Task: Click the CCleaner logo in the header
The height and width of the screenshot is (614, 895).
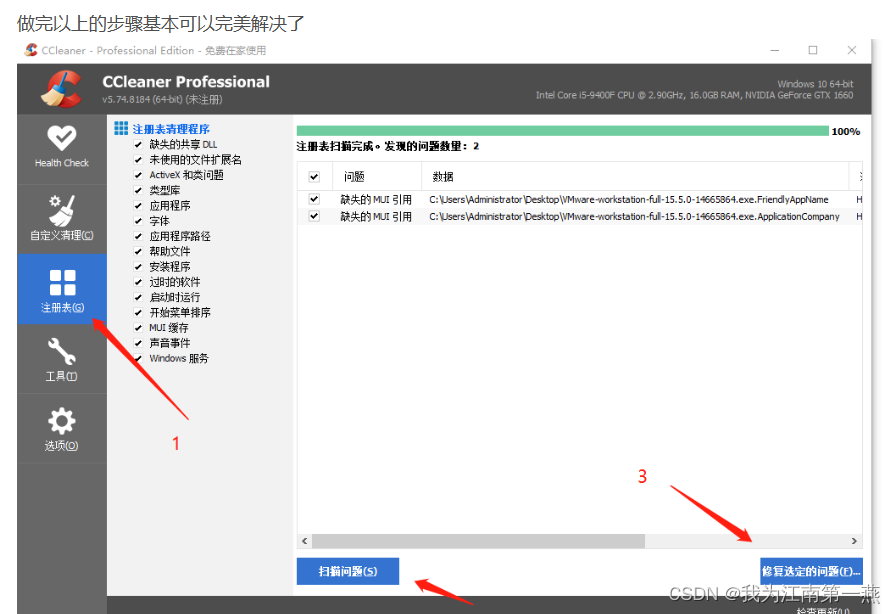Action: click(62, 89)
